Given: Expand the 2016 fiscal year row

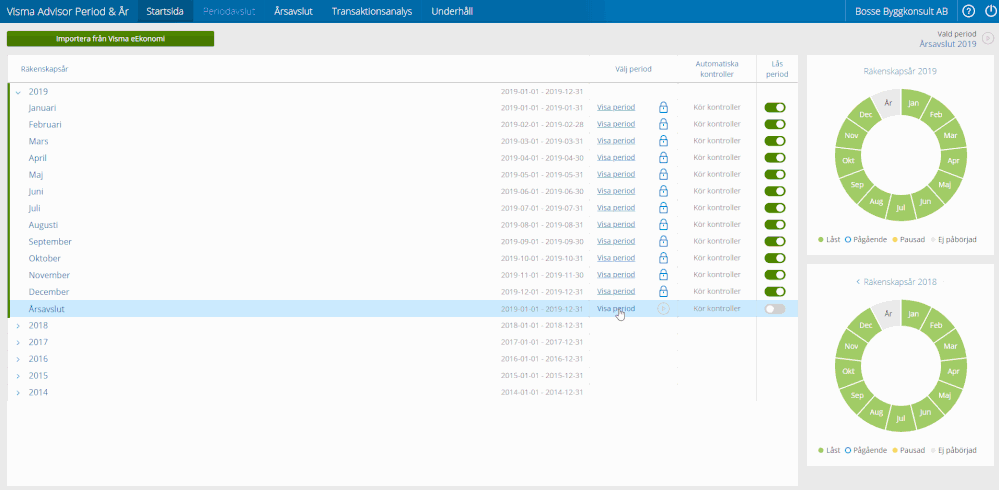Looking at the screenshot, I should click(x=18, y=359).
